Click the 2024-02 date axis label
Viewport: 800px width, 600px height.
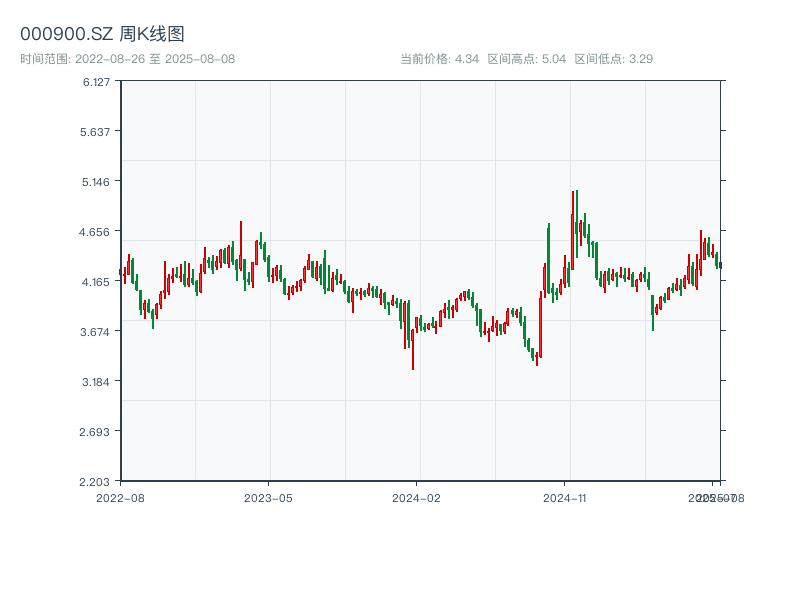coord(417,497)
